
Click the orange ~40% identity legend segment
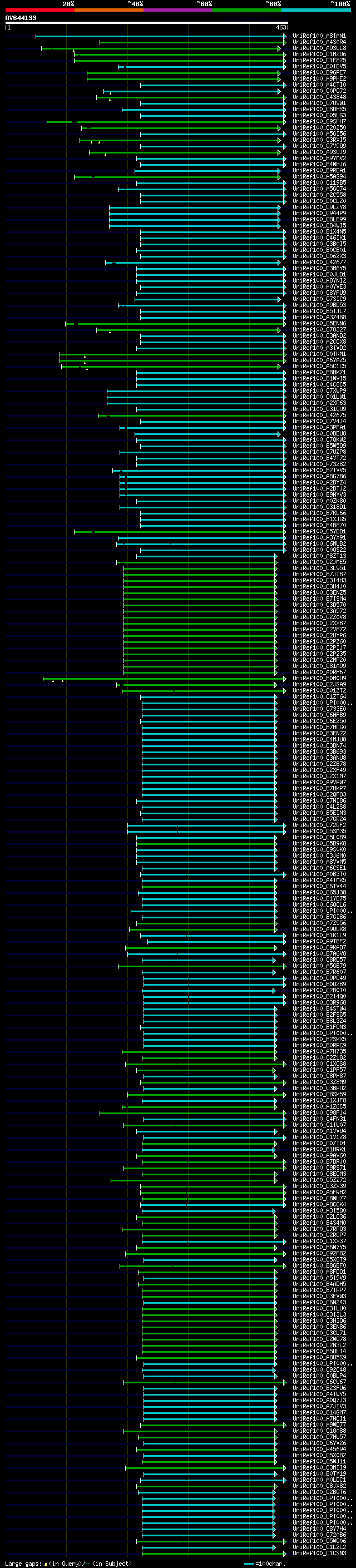pyautogui.click(x=109, y=10)
